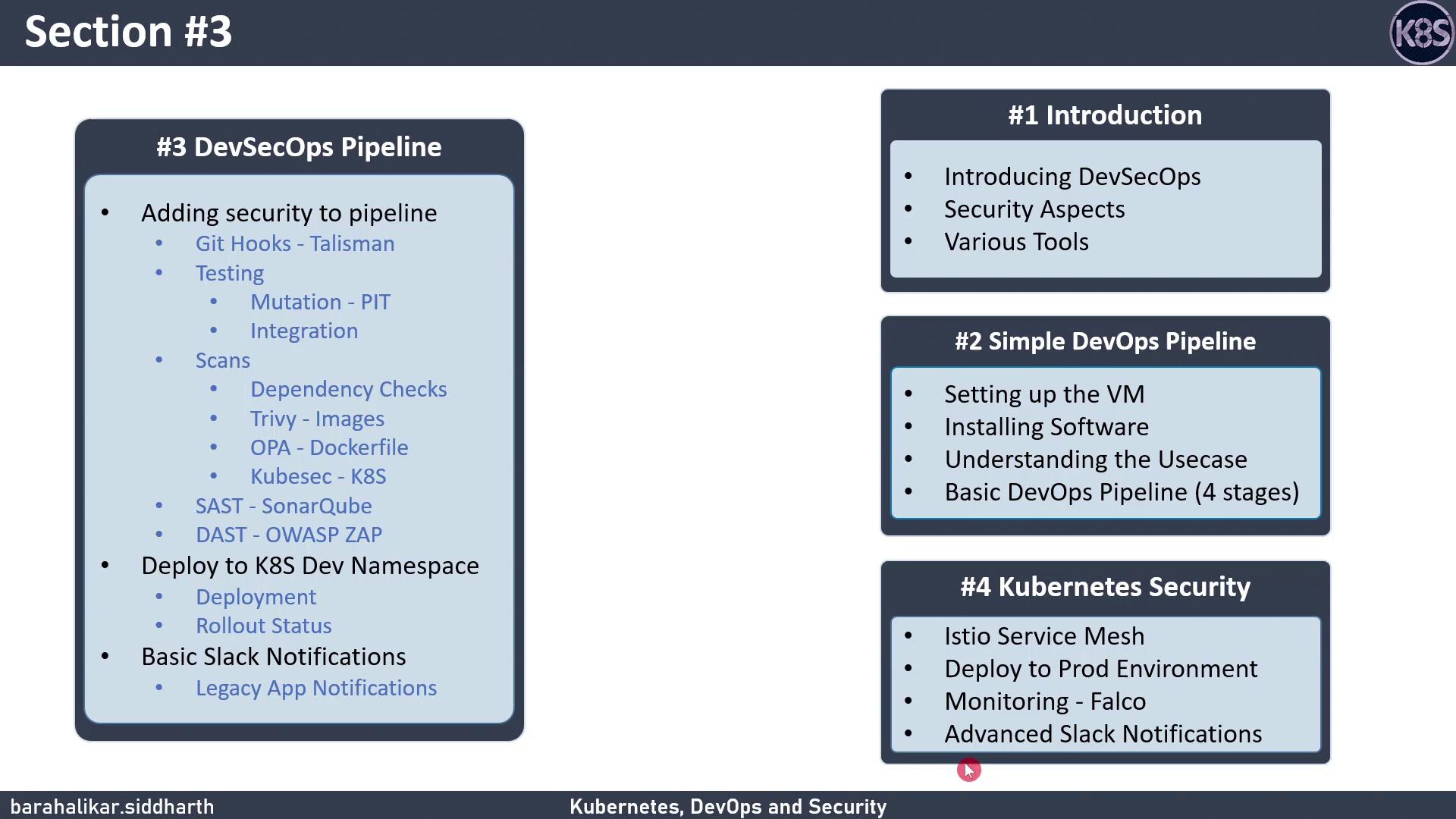Select the "Mutation - PIT" bullet

(320, 302)
